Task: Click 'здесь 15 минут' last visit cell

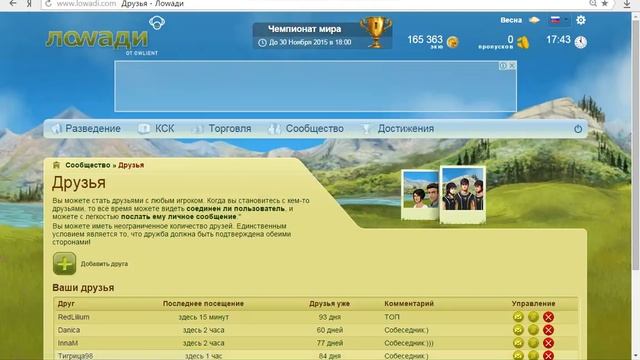Action: 203,317
